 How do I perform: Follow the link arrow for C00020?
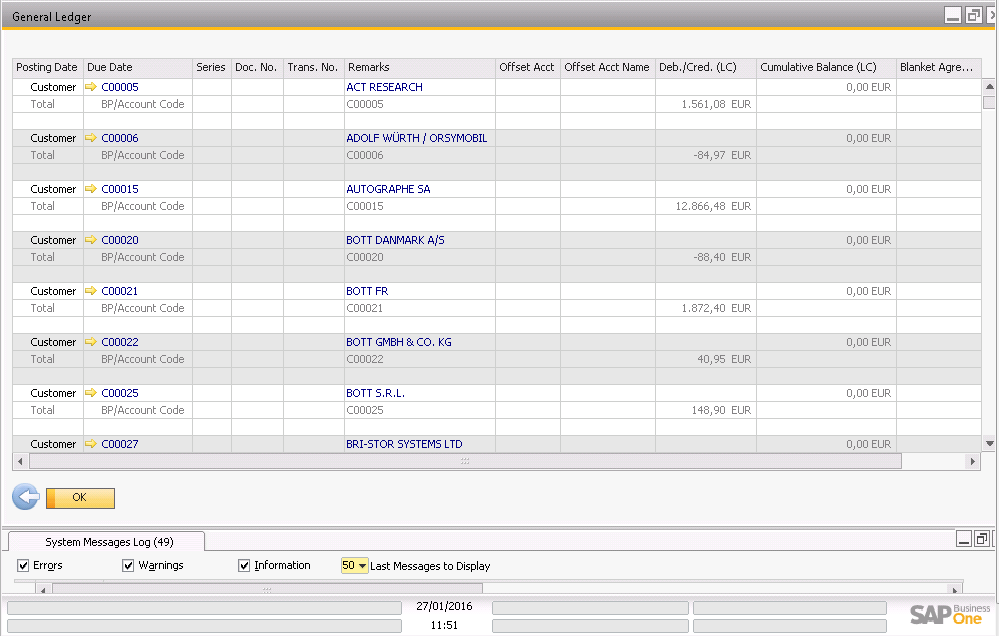(91, 240)
